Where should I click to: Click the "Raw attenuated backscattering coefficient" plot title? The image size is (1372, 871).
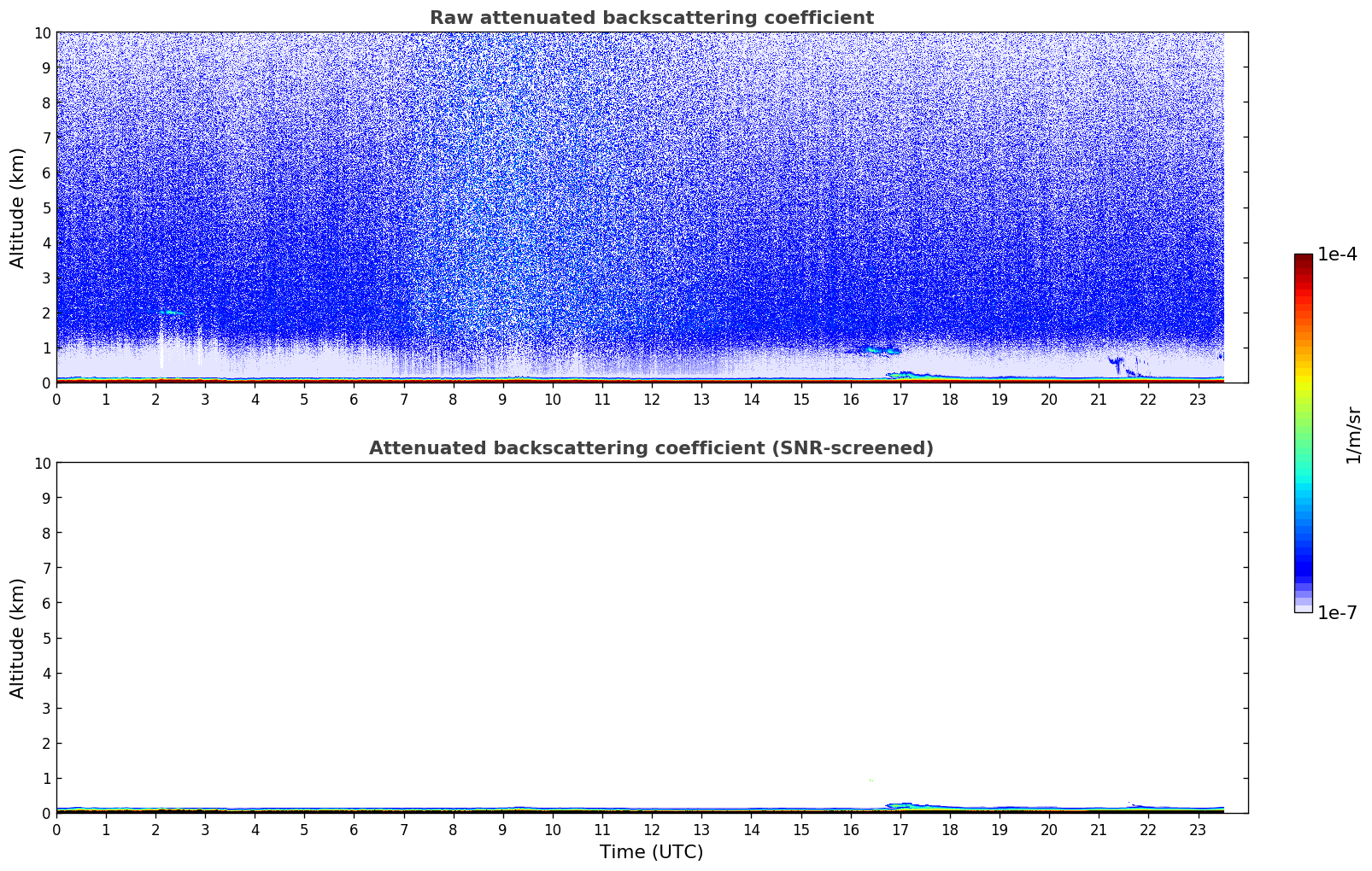click(x=651, y=18)
